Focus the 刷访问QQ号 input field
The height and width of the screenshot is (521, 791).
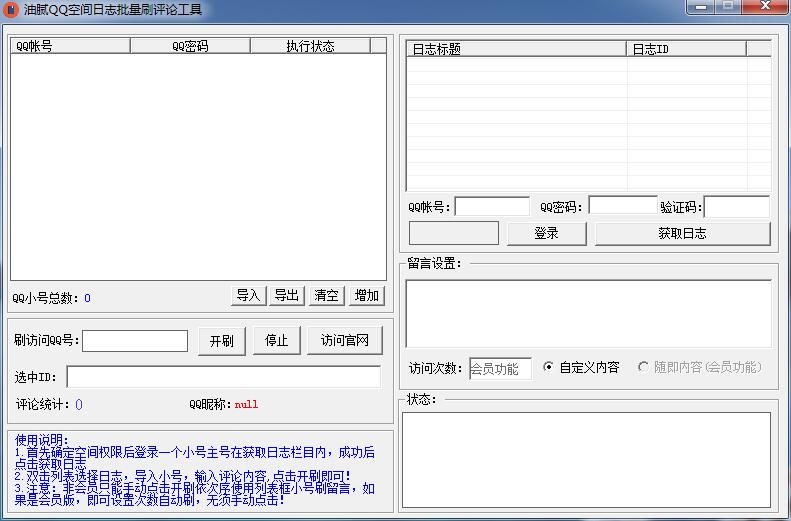pyautogui.click(x=135, y=341)
